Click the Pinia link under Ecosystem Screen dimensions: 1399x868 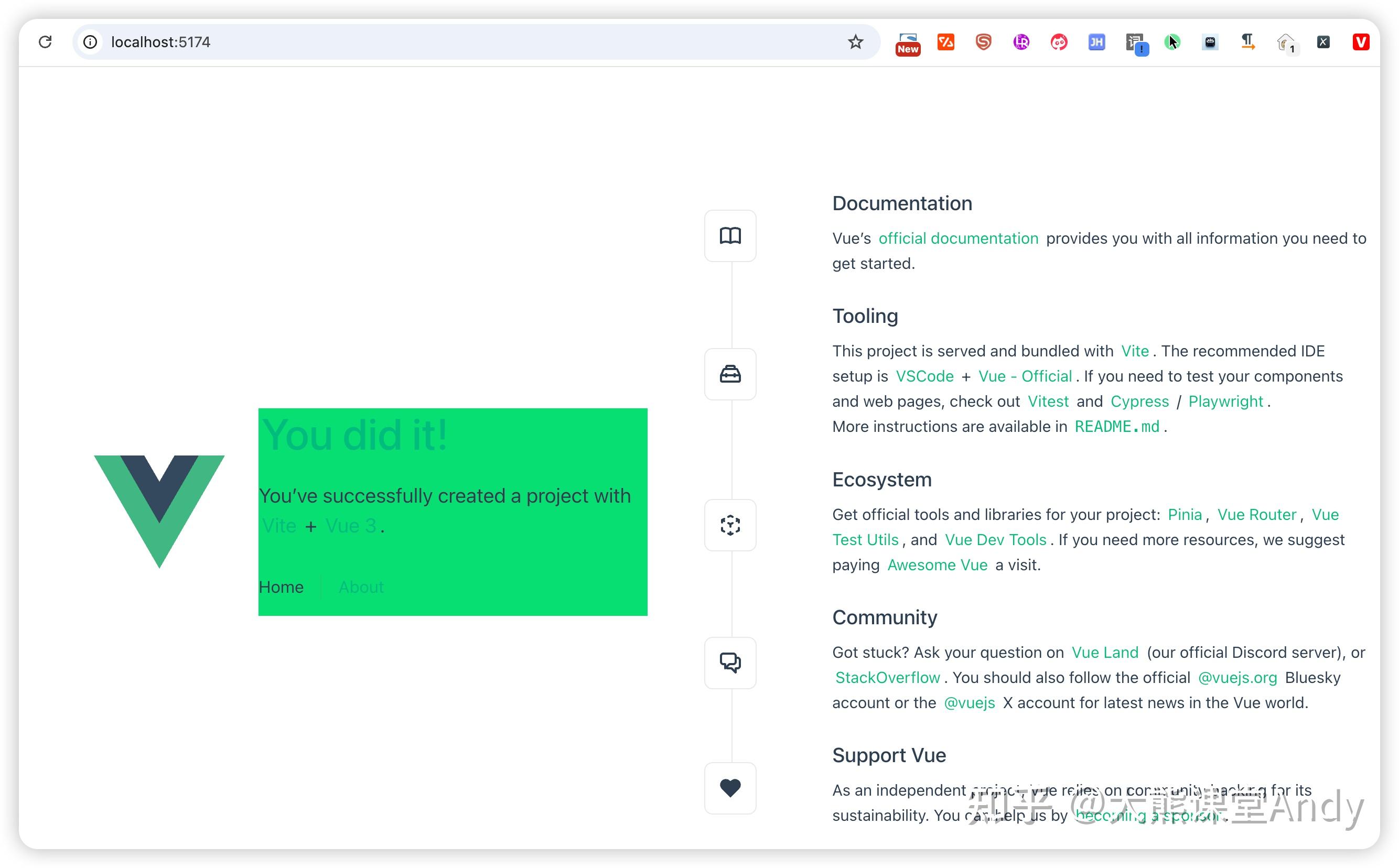click(x=1185, y=514)
